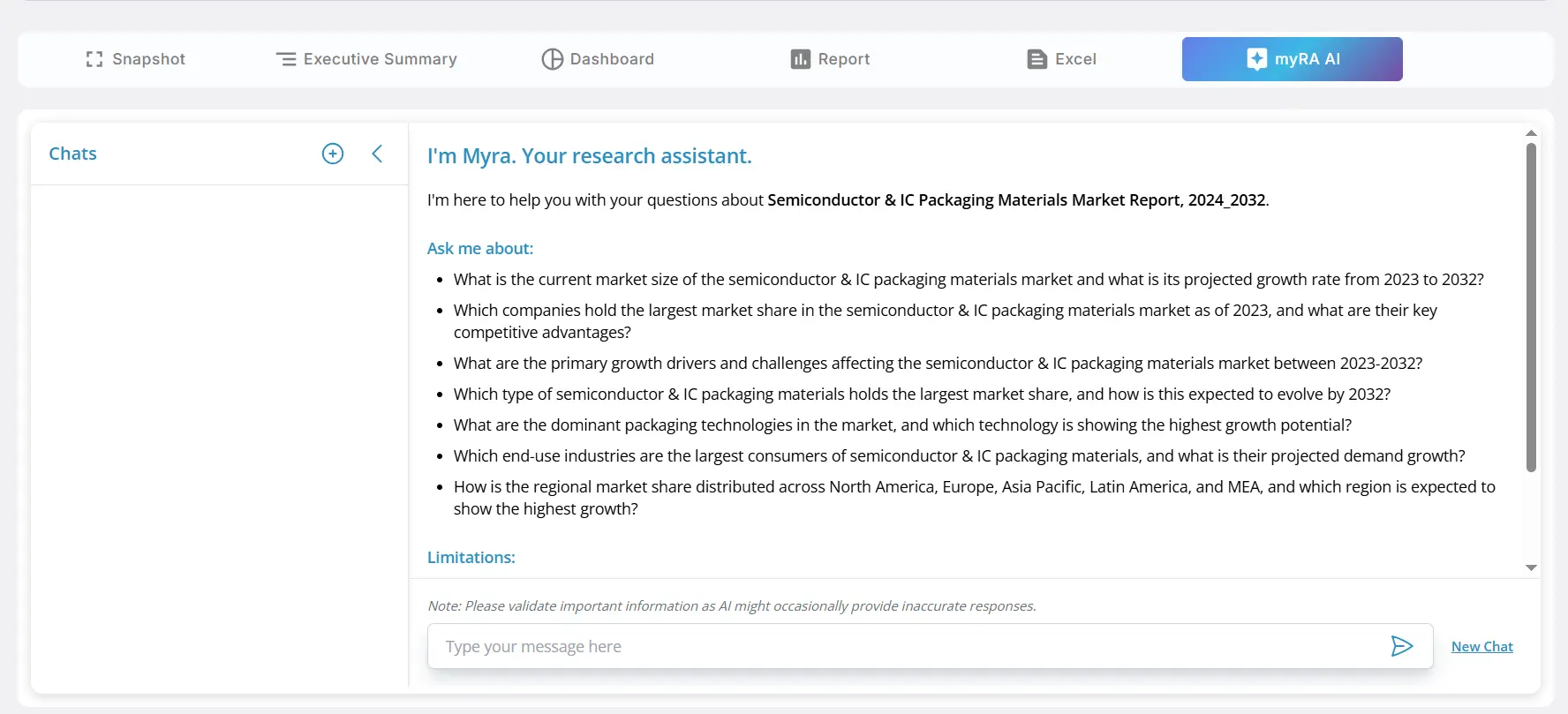The height and width of the screenshot is (714, 1568).
Task: Send the message with the arrow icon
Action: point(1401,646)
